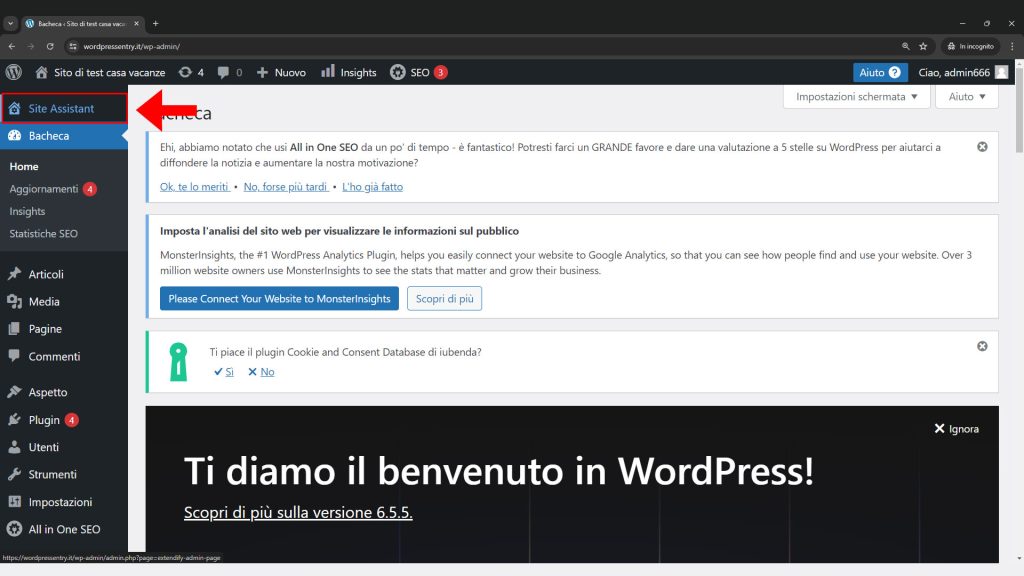The image size is (1024, 576).
Task: Open the Nuovo admin bar menu
Action: point(281,72)
